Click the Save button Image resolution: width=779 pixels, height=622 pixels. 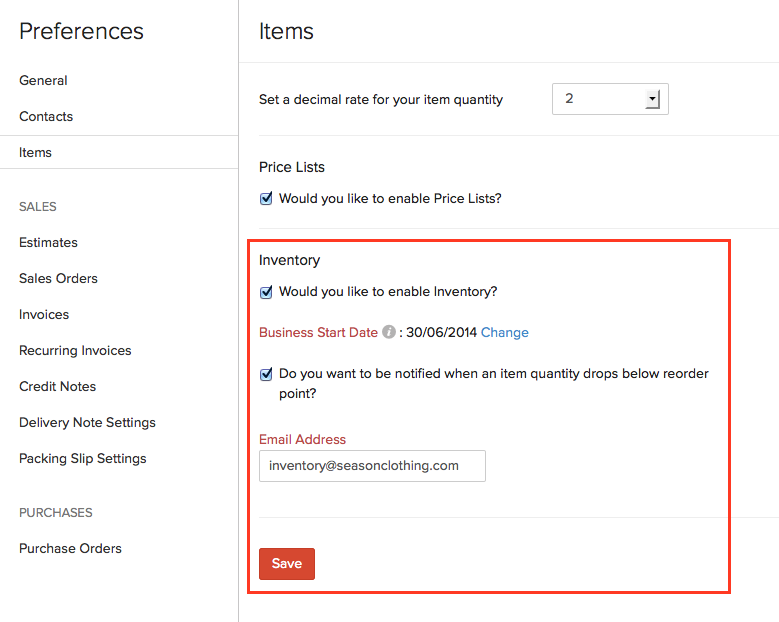pos(287,564)
